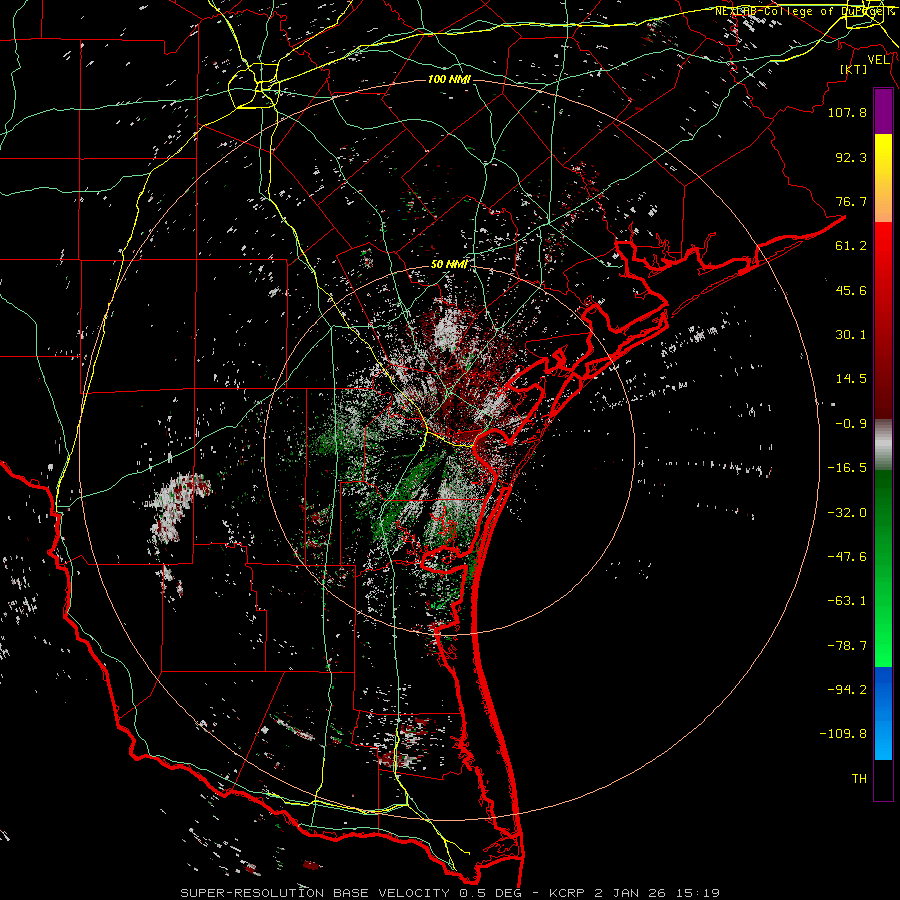Click the KCRP radar site identifier
Image resolution: width=900 pixels, height=900 pixels.
(x=568, y=893)
